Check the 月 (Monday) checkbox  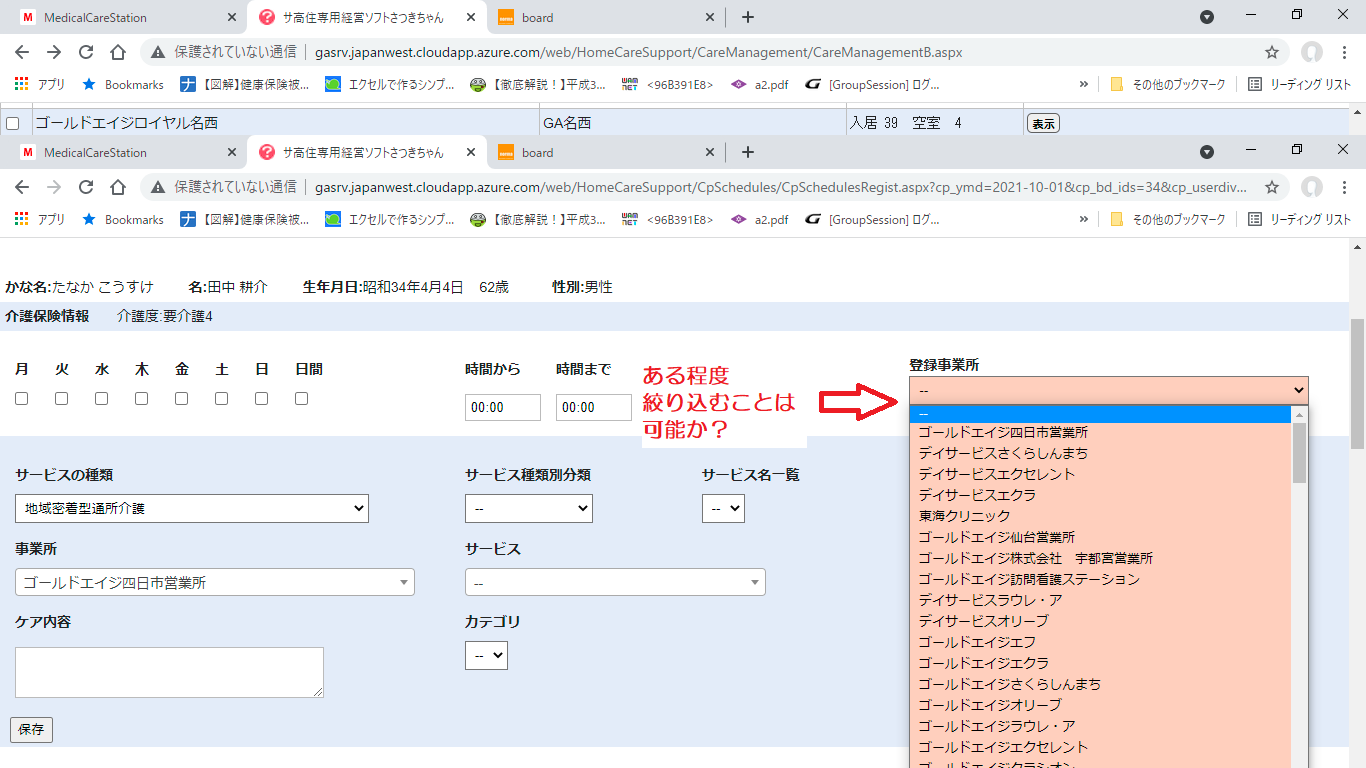click(22, 399)
